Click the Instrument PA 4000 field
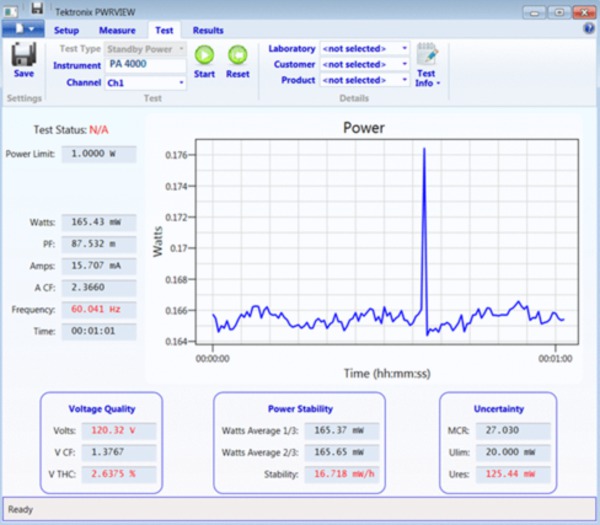Image resolution: width=600 pixels, height=525 pixels. pos(146,64)
